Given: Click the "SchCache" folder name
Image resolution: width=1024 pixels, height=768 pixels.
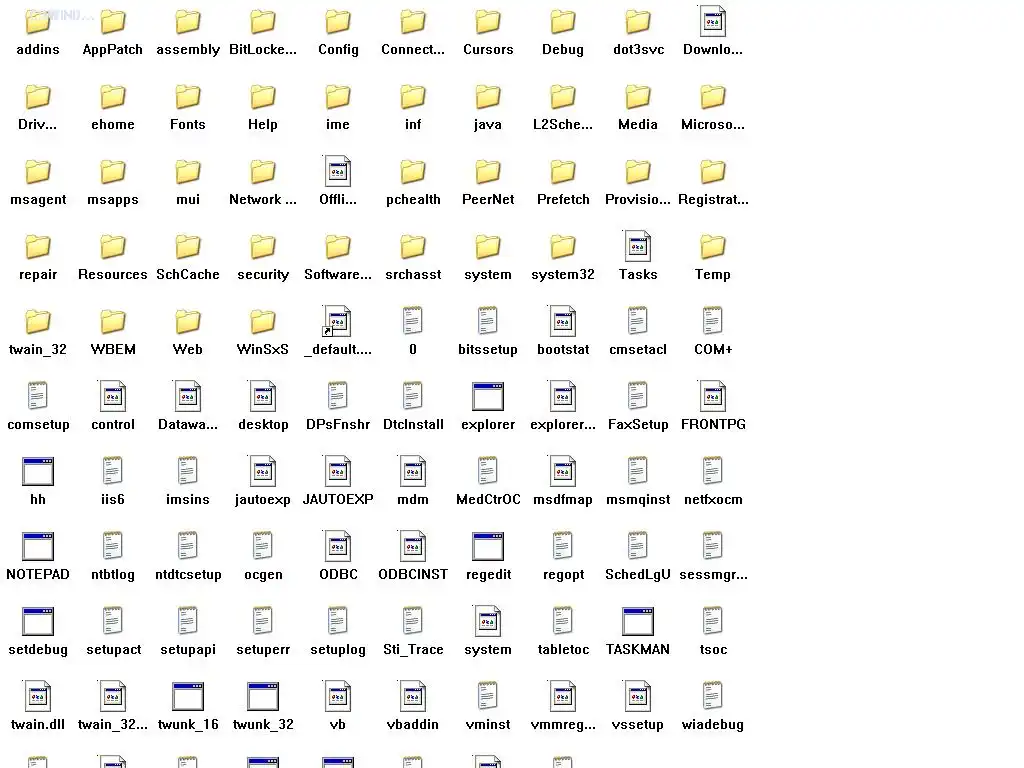Looking at the screenshot, I should (x=188, y=274).
